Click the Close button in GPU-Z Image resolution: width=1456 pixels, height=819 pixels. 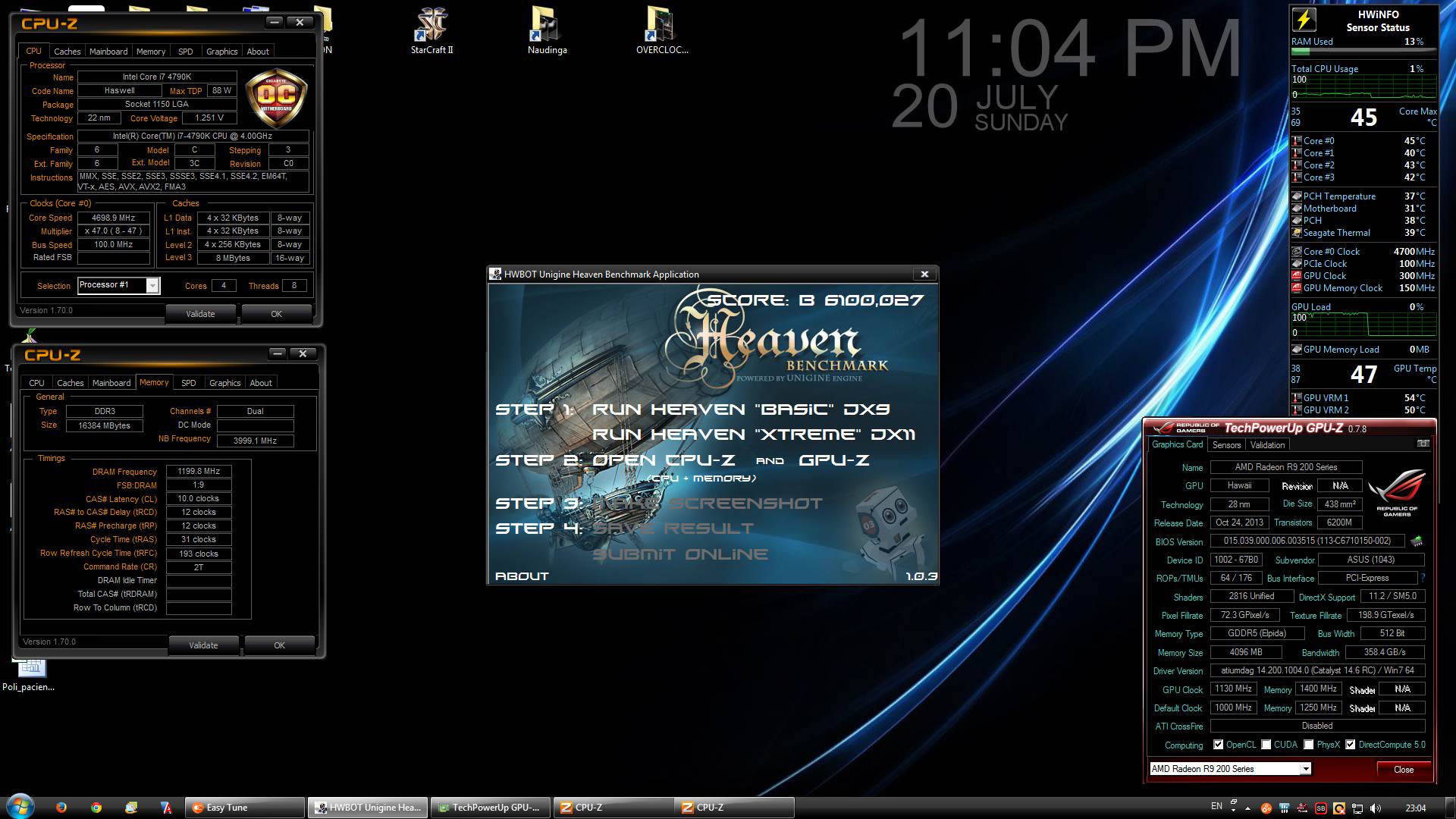click(1403, 770)
